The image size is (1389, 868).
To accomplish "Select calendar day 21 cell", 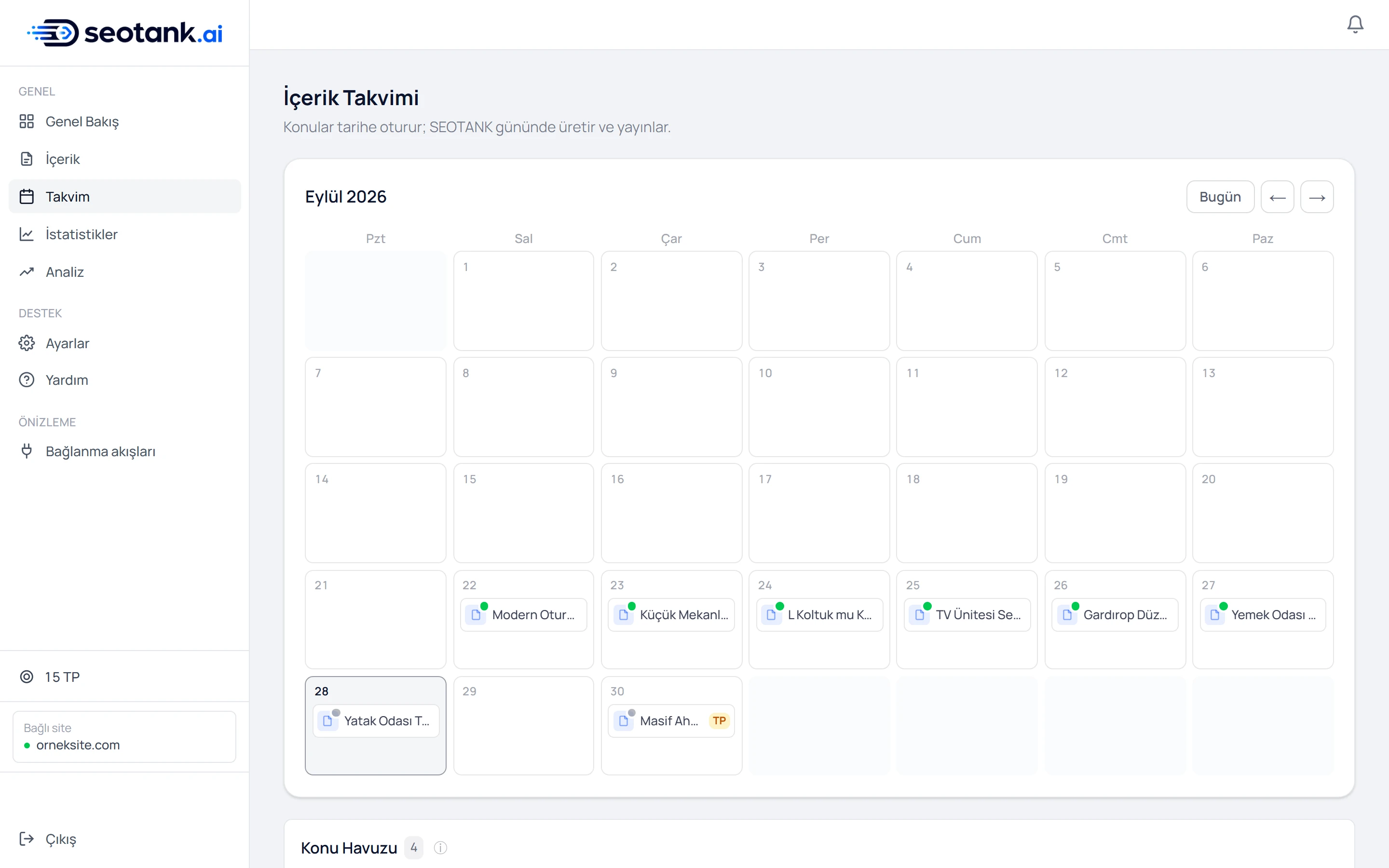I will pos(375,620).
